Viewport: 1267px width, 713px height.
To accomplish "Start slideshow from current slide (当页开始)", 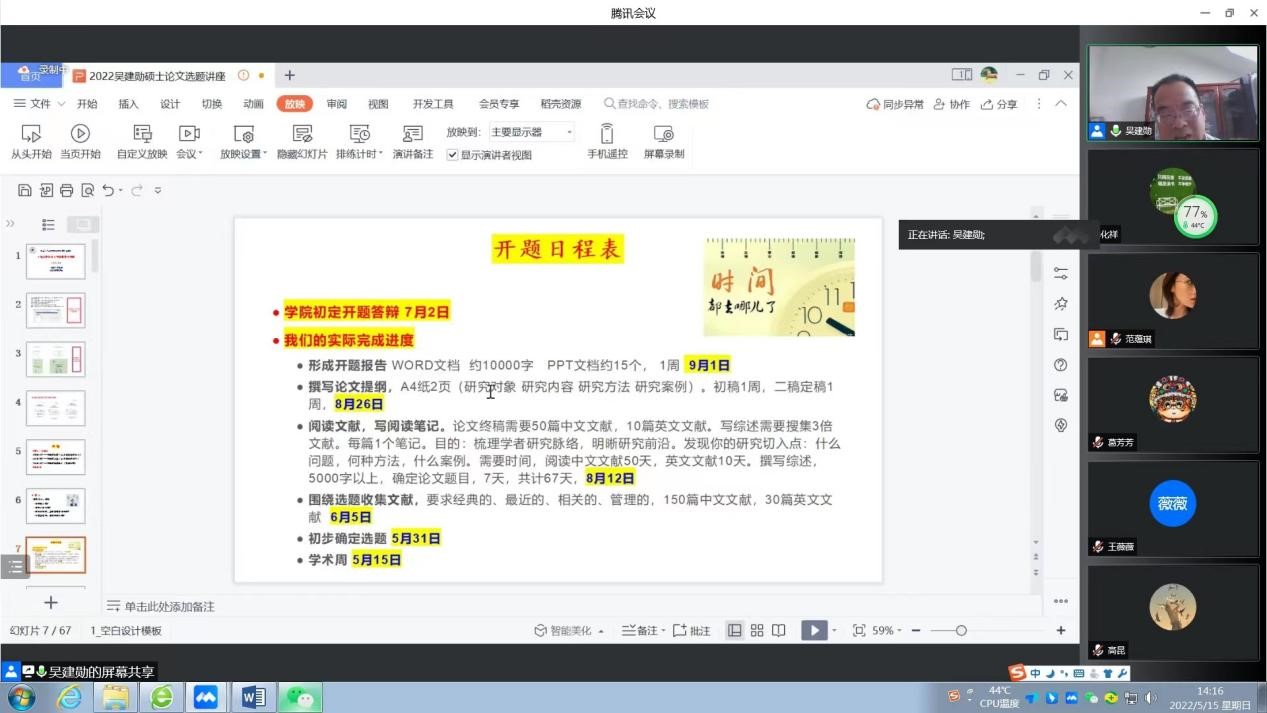I will [80, 141].
